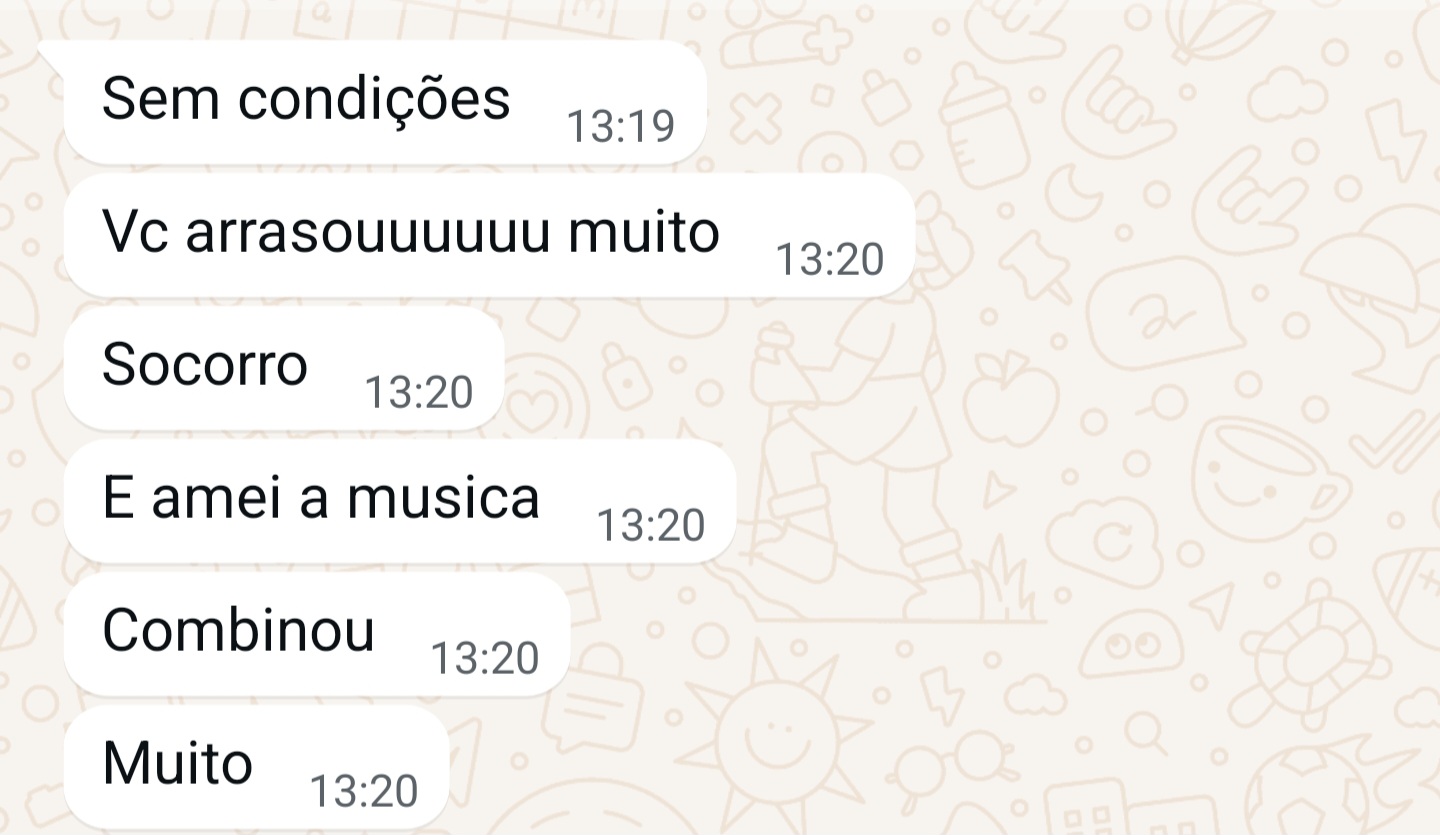1440x835 pixels.
Task: Click the pushpin doodle in the background
Action: point(1034,267)
